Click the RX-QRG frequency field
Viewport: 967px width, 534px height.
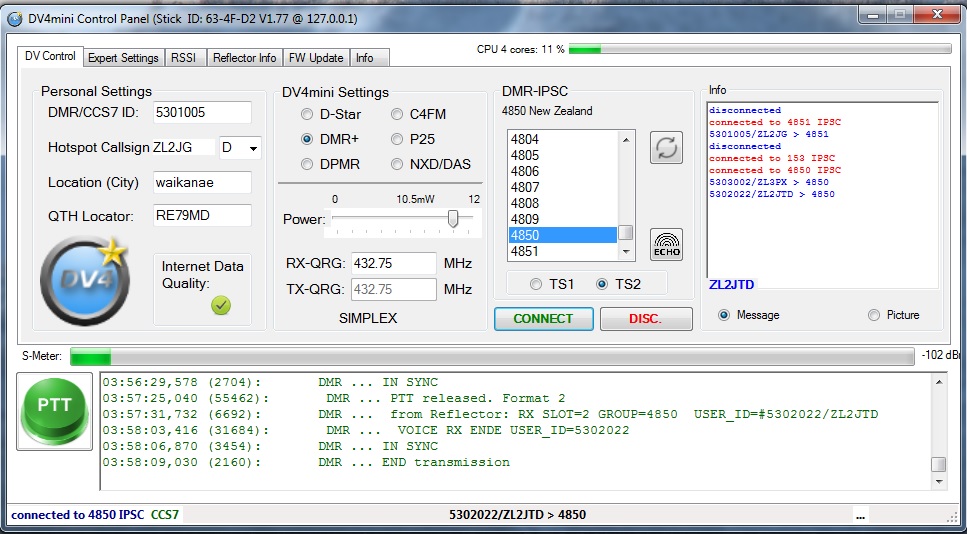click(x=393, y=263)
